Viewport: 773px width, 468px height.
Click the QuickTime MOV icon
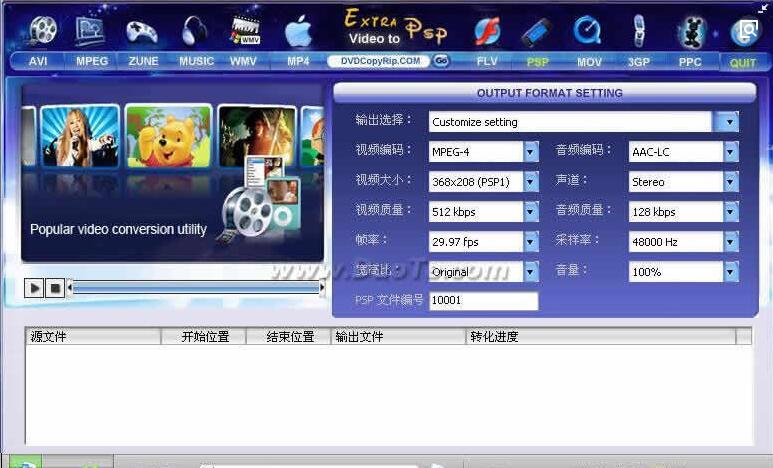[587, 30]
